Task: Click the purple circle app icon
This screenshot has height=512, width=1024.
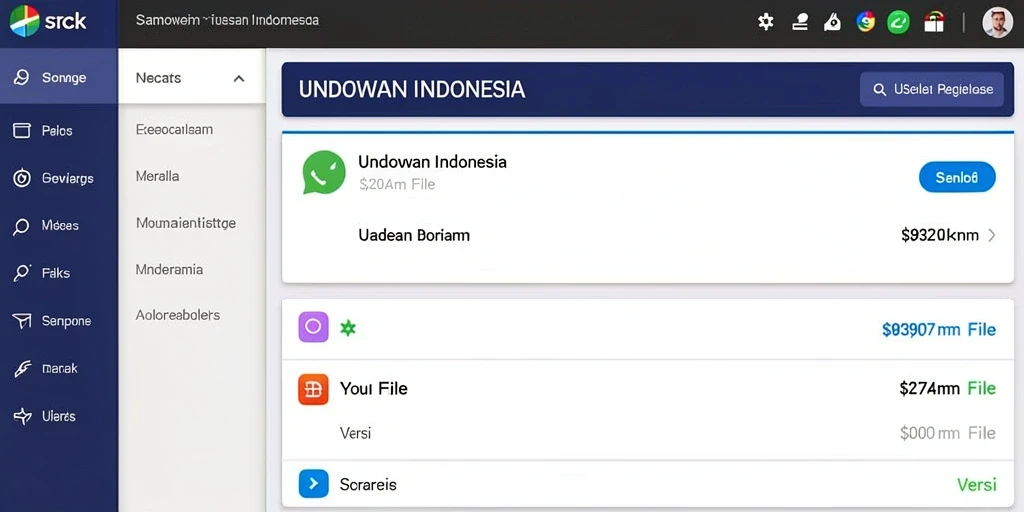Action: click(x=313, y=327)
